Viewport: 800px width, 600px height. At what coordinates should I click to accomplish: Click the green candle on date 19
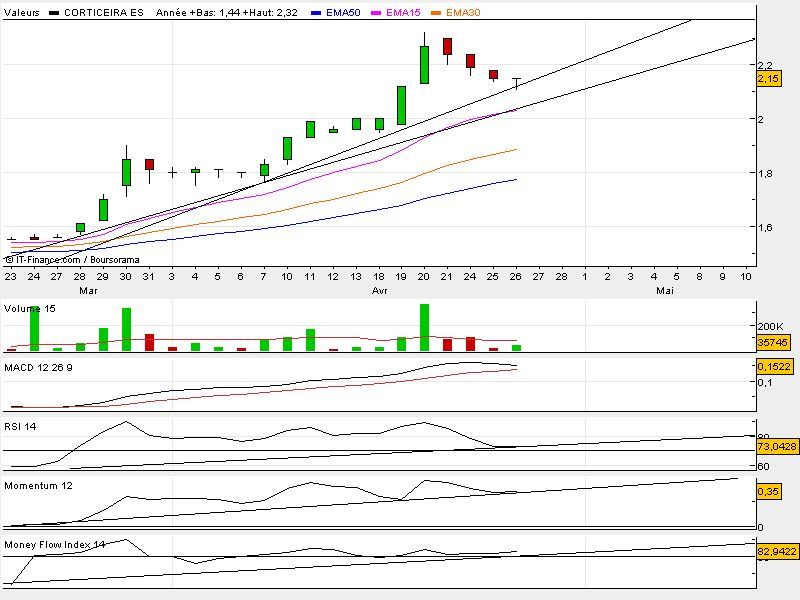pyautogui.click(x=402, y=105)
